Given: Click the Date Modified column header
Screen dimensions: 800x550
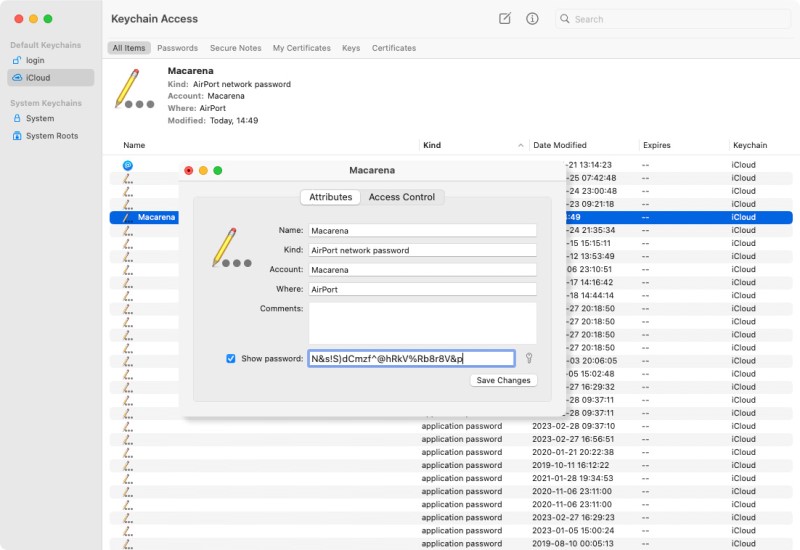Looking at the screenshot, I should [x=560, y=145].
